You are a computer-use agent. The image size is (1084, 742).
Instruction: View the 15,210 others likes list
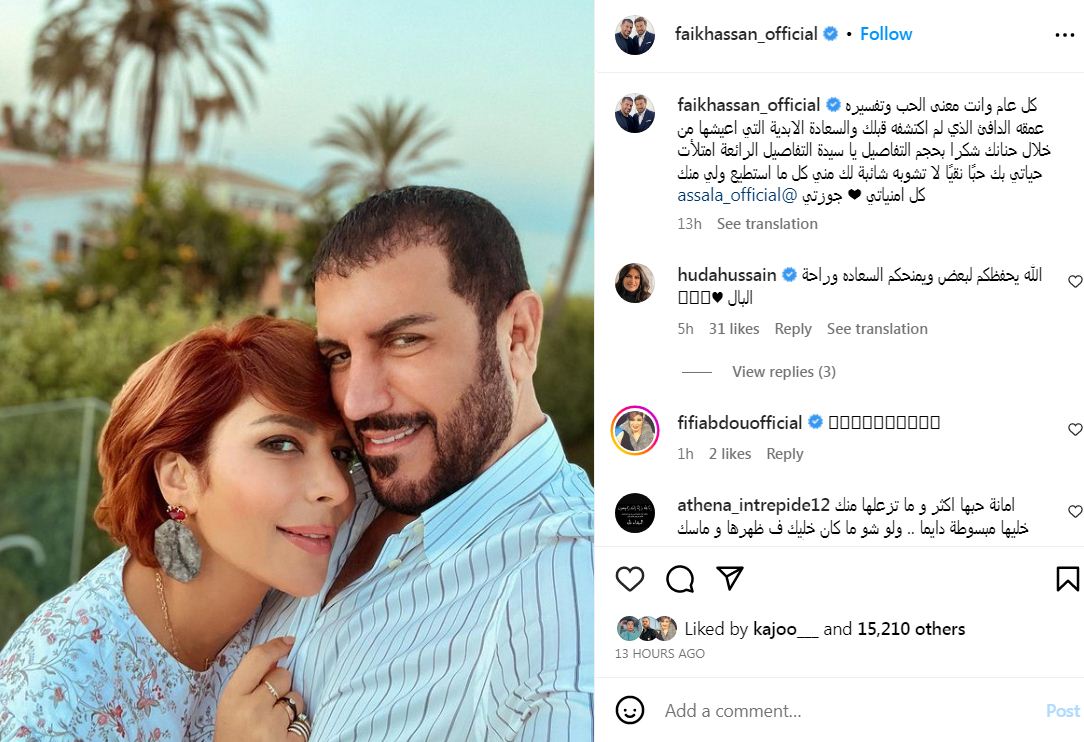click(911, 629)
